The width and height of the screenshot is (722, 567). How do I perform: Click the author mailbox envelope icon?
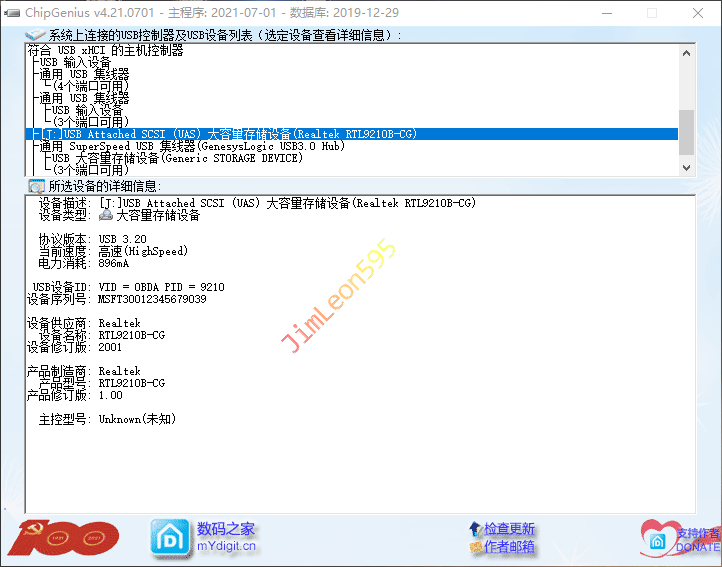click(475, 548)
